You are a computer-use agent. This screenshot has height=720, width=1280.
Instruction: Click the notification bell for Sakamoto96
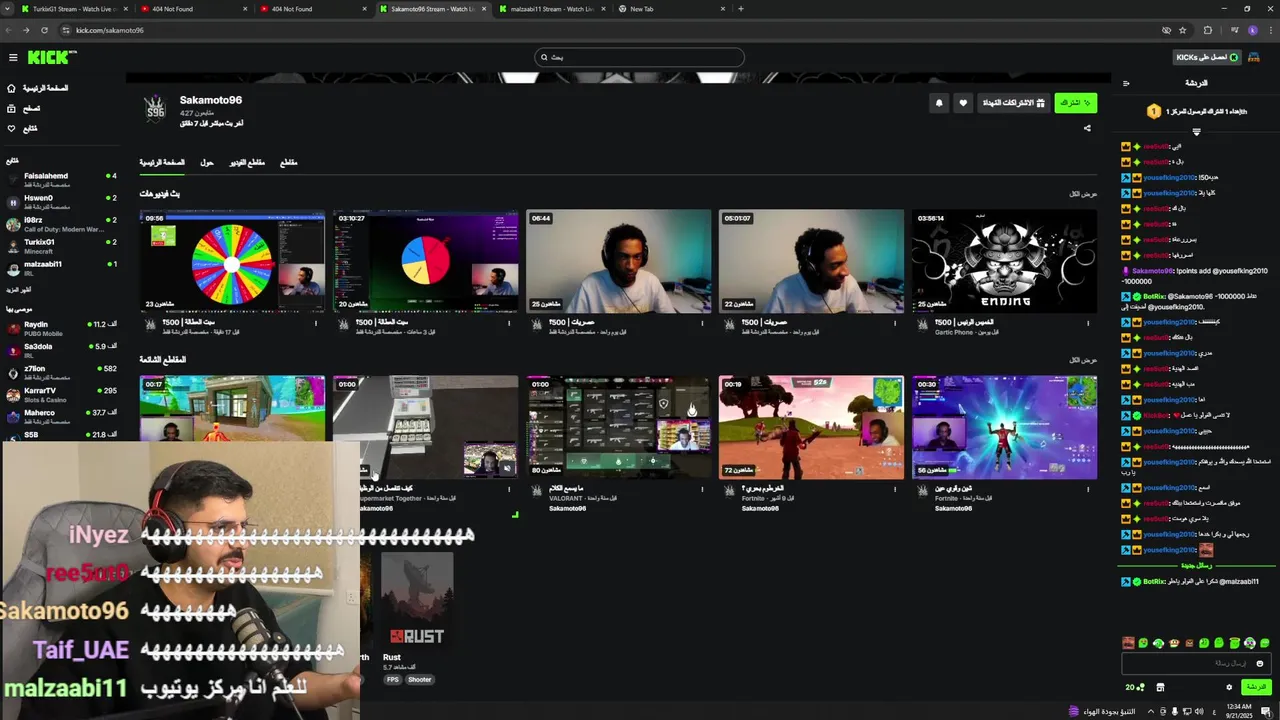pyautogui.click(x=938, y=103)
